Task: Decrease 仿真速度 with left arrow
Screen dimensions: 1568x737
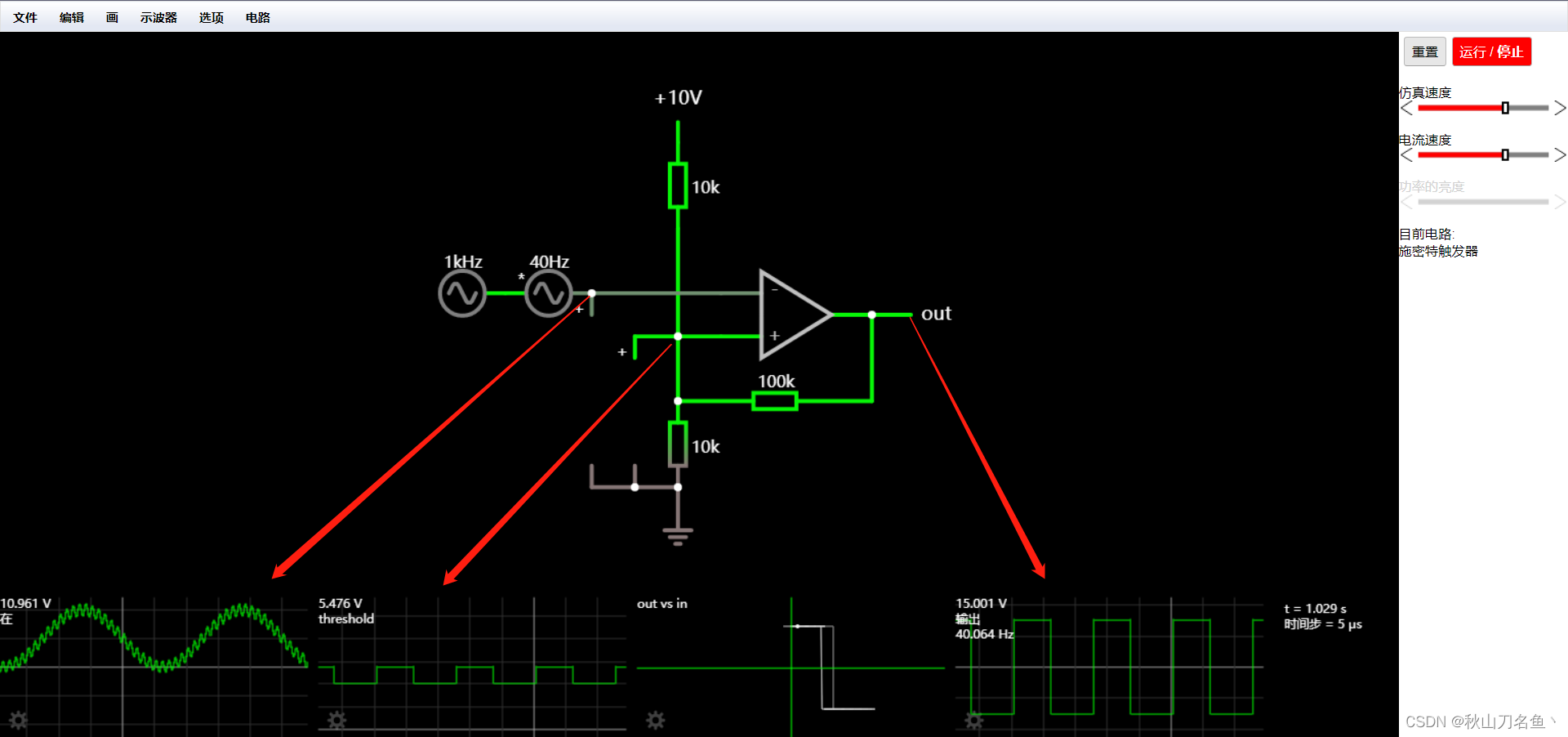Action: [x=1406, y=108]
